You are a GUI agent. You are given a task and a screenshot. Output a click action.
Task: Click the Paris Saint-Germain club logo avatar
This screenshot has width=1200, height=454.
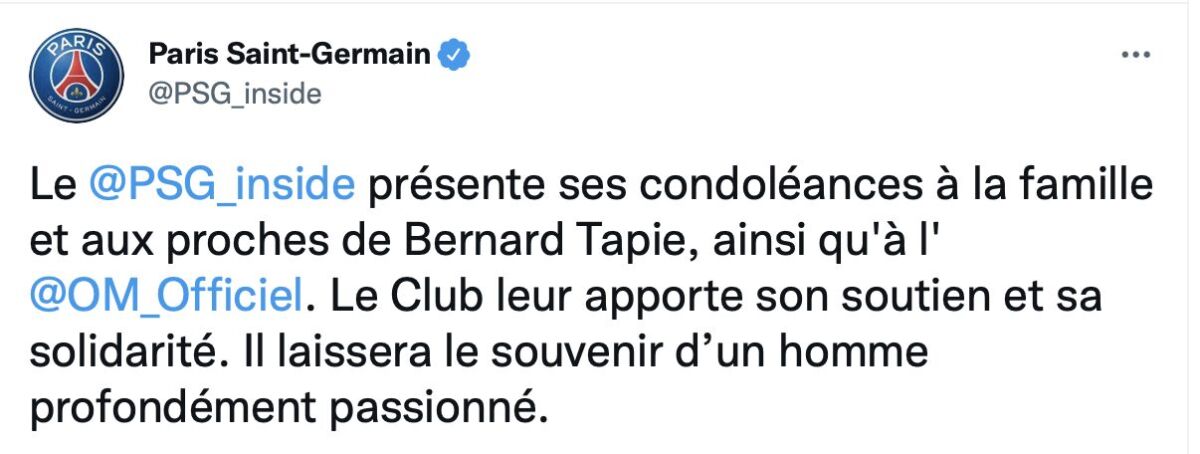[76, 78]
